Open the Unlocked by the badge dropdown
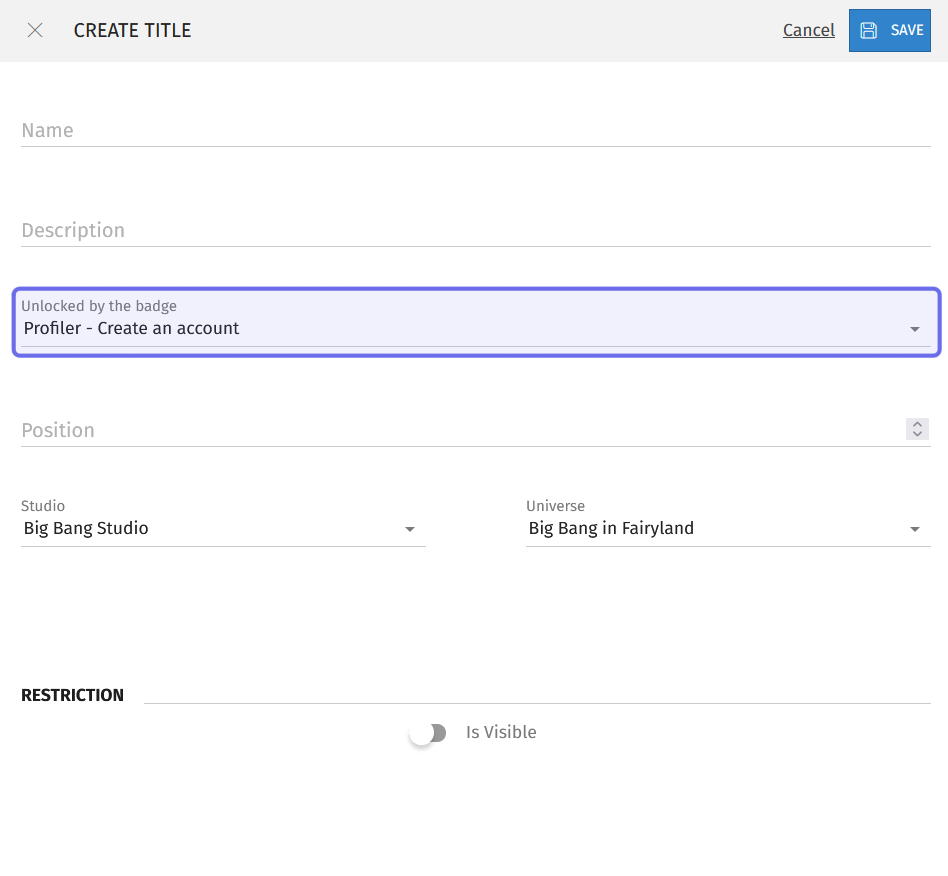This screenshot has width=948, height=876. (476, 322)
